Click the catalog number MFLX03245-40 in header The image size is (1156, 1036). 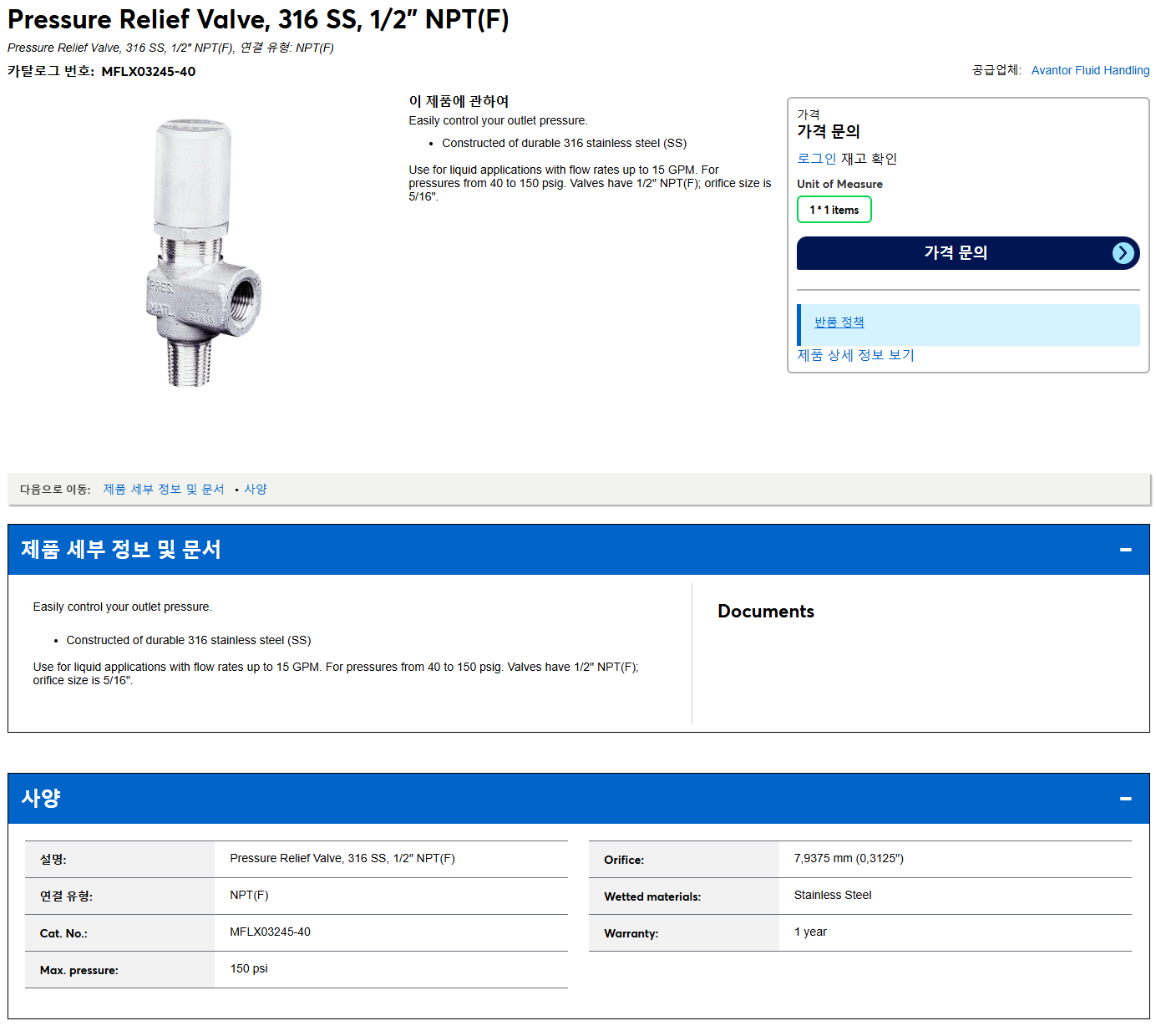(149, 72)
